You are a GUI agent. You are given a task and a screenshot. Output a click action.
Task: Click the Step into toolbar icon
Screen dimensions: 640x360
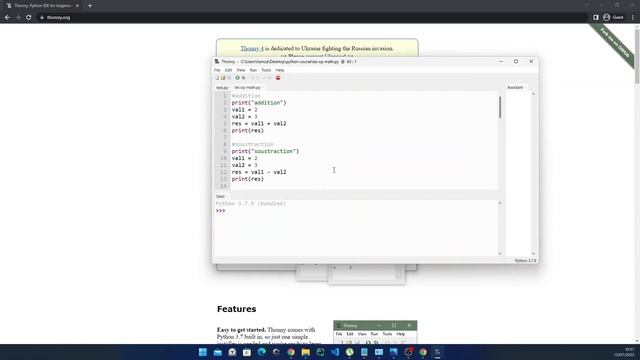coord(258,78)
